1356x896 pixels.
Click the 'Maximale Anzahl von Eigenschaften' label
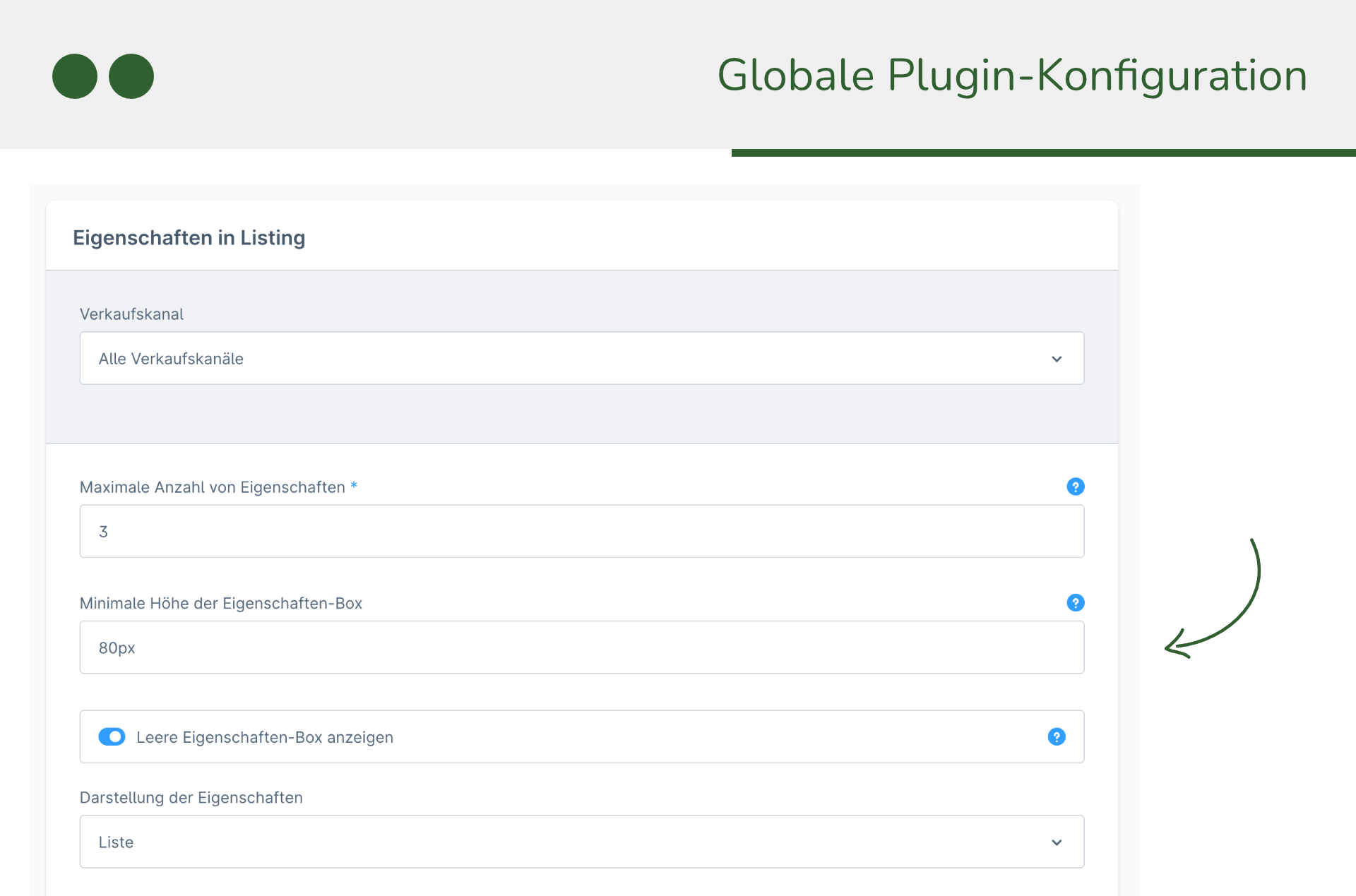[212, 487]
